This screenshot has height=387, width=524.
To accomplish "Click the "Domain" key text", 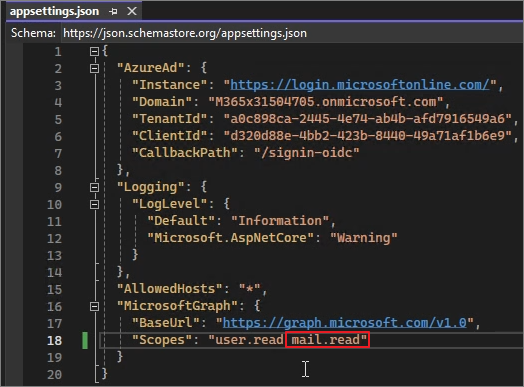I will (162, 102).
